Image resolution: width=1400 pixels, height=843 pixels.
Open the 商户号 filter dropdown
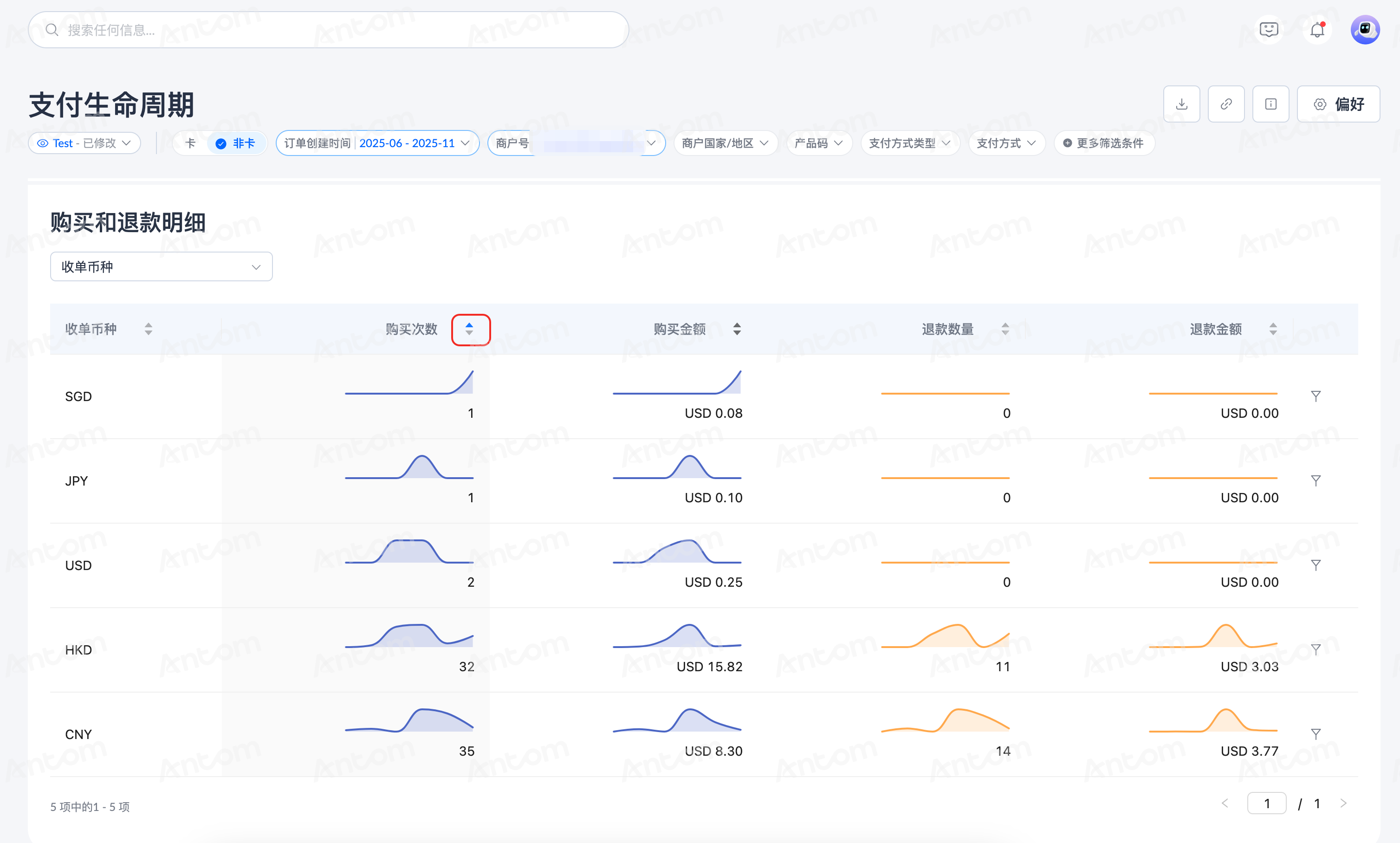click(576, 143)
